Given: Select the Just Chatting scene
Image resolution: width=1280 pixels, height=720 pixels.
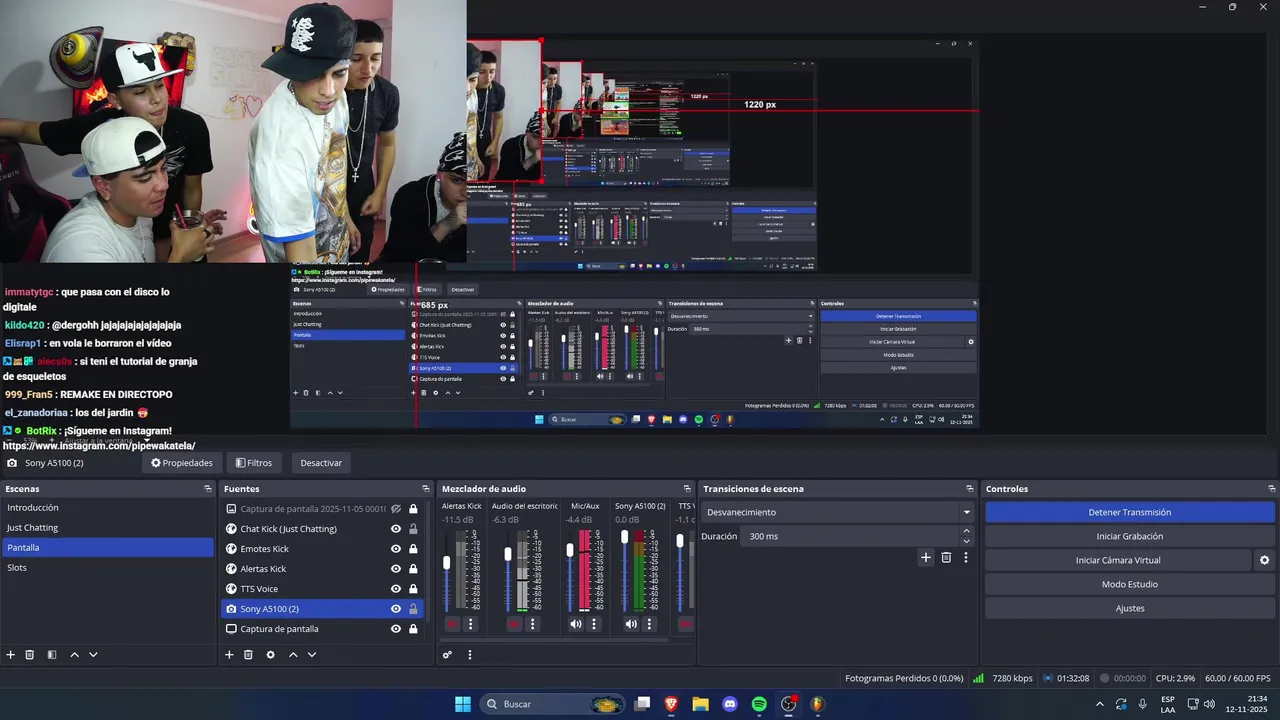Looking at the screenshot, I should [107, 528].
